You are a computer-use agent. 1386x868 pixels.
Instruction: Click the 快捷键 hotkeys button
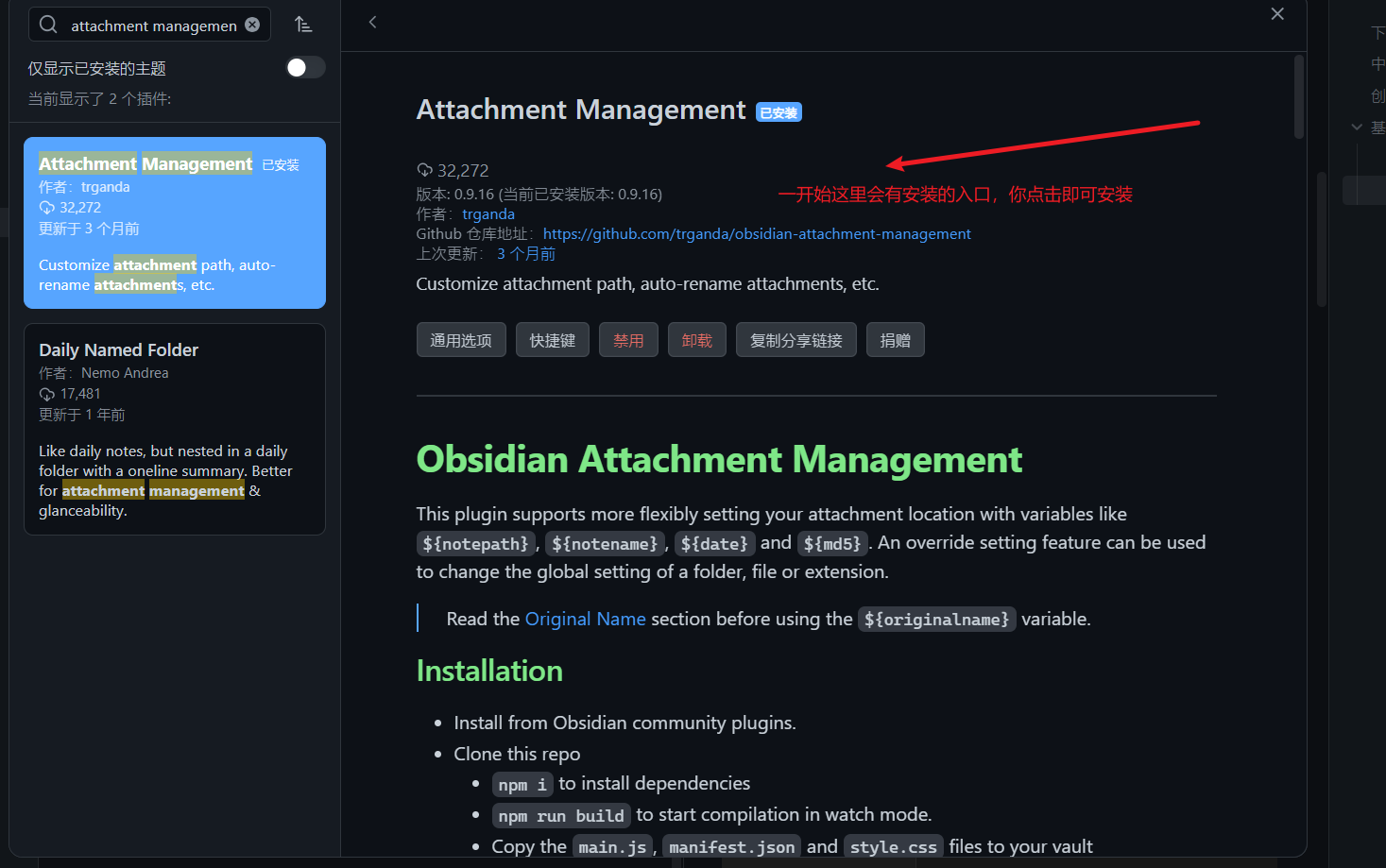[552, 340]
